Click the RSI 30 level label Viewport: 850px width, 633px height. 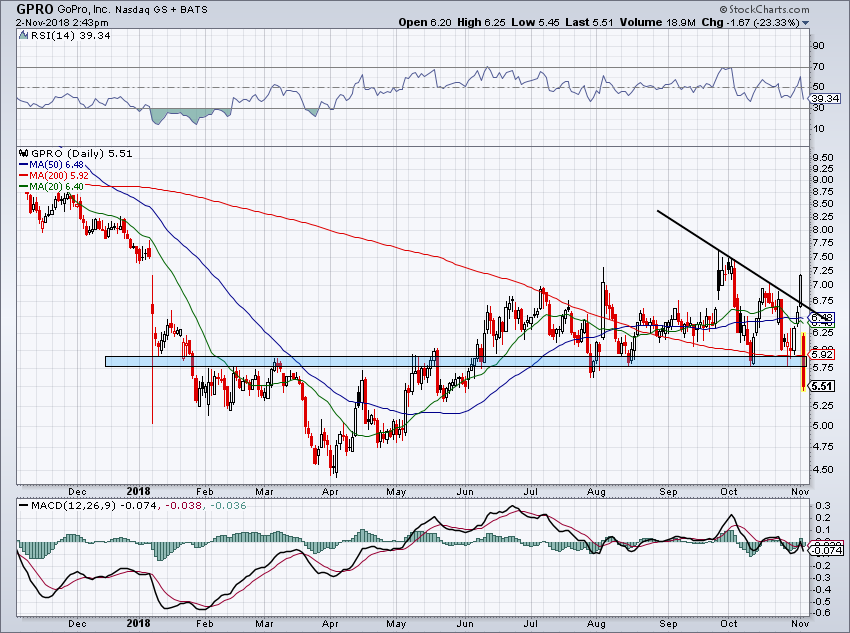tap(819, 108)
